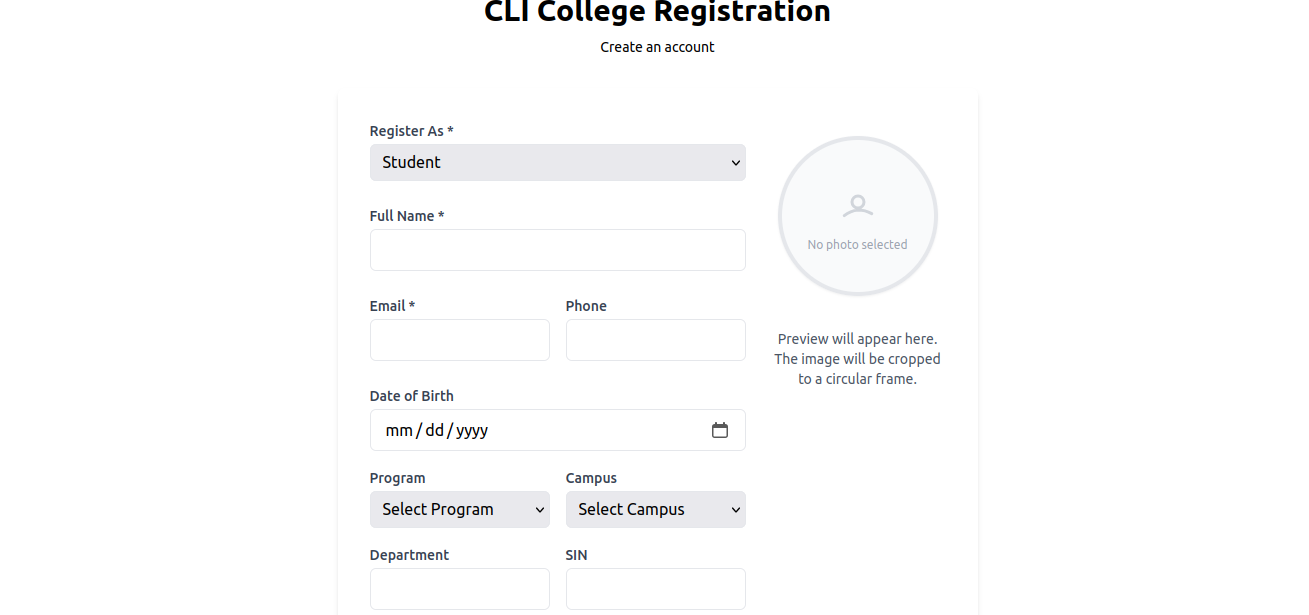Select the year segment of birth date
Viewport: 1309px width, 615px height.
pyautogui.click(x=472, y=430)
